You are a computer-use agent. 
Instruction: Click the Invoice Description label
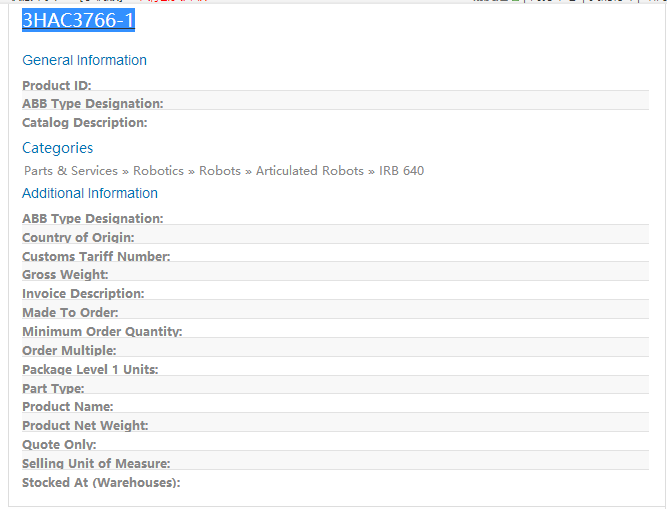(x=83, y=293)
